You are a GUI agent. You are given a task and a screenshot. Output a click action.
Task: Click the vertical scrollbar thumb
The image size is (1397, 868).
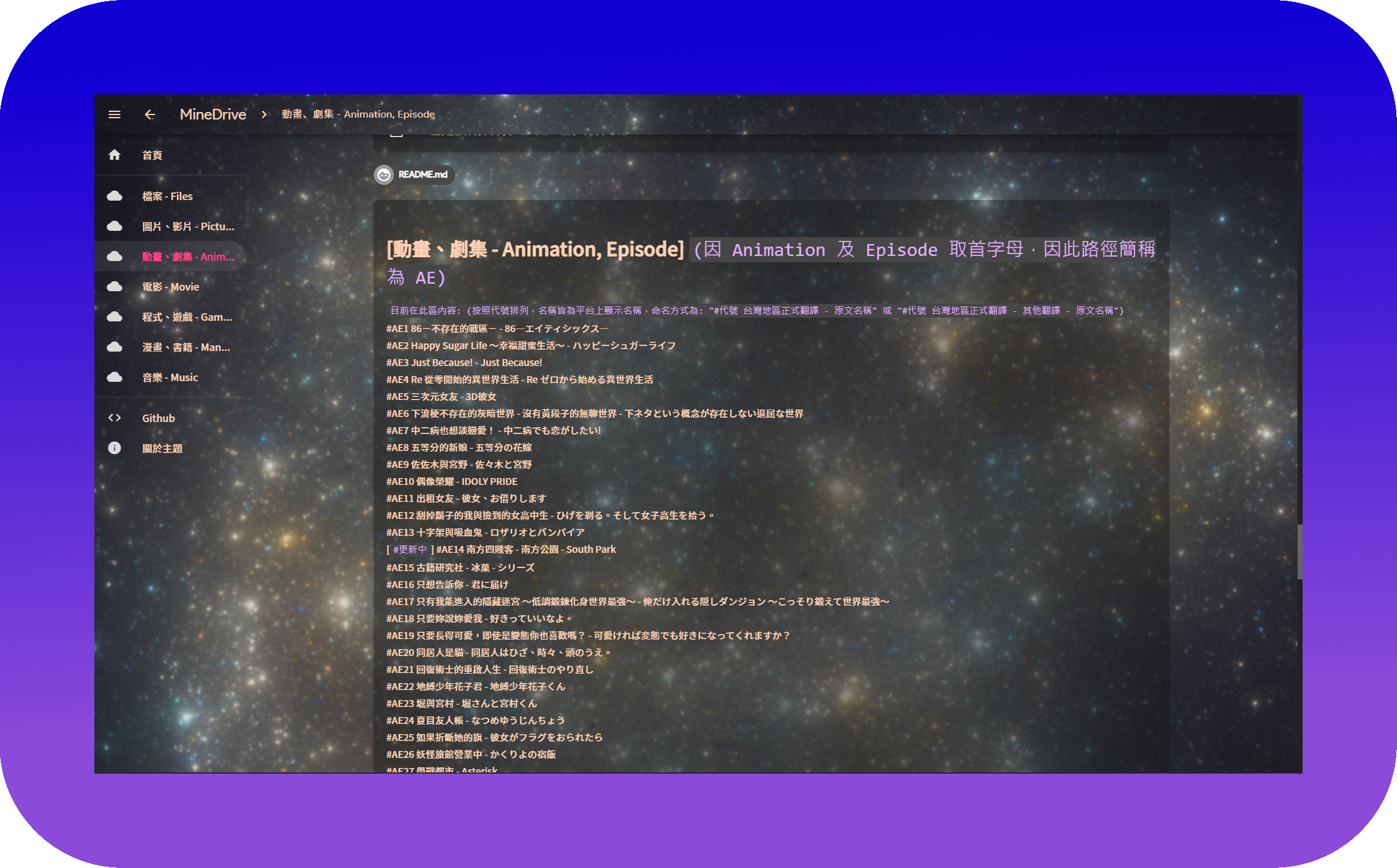[x=1299, y=552]
